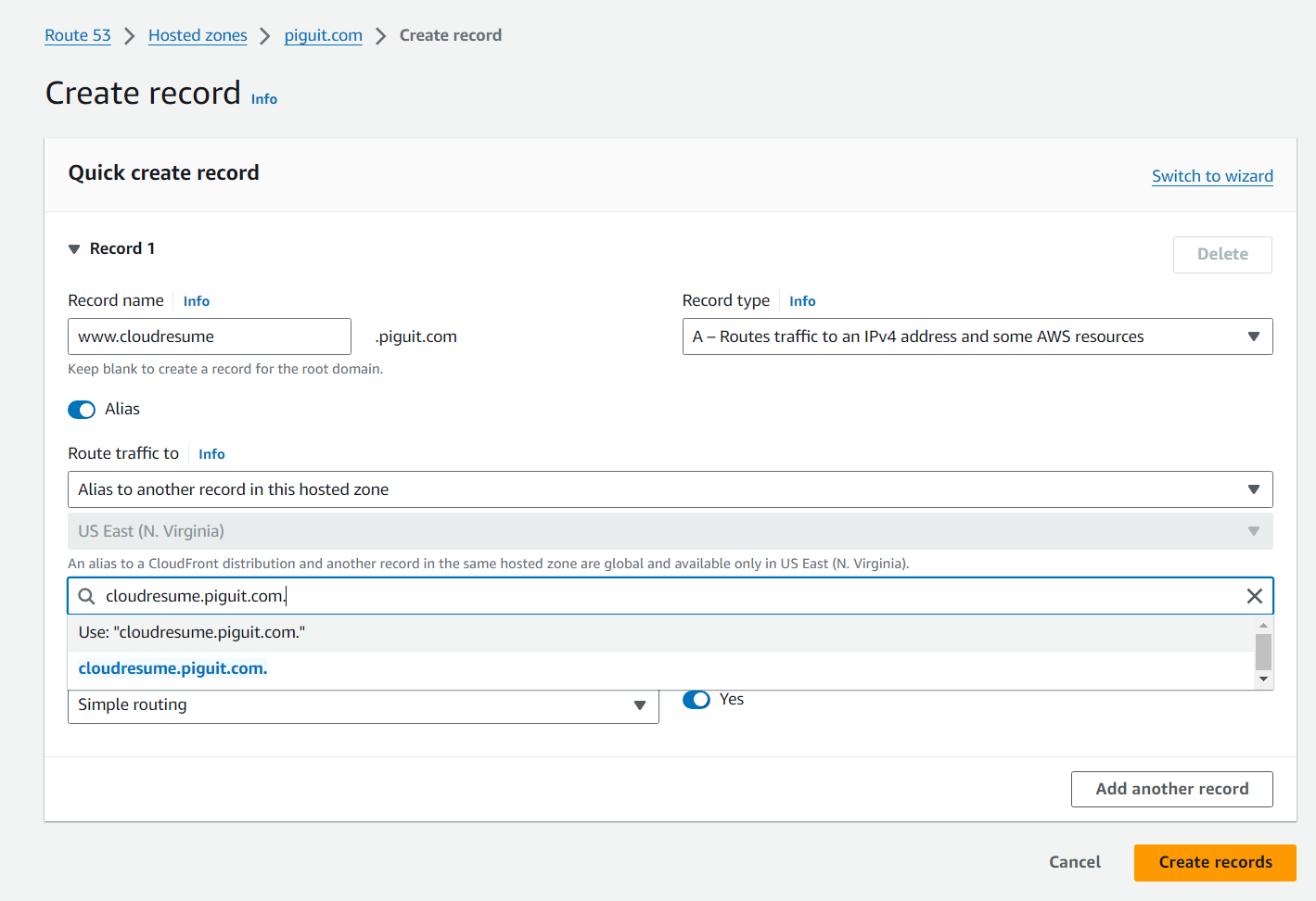Image resolution: width=1316 pixels, height=901 pixels.
Task: Go to Route 53 breadcrumb
Action: 78,35
